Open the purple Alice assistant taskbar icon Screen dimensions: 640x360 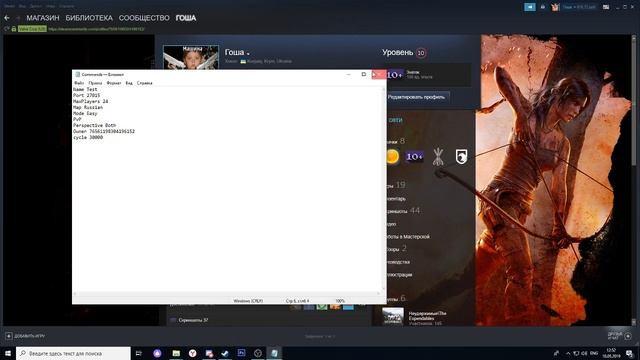[x=157, y=353]
